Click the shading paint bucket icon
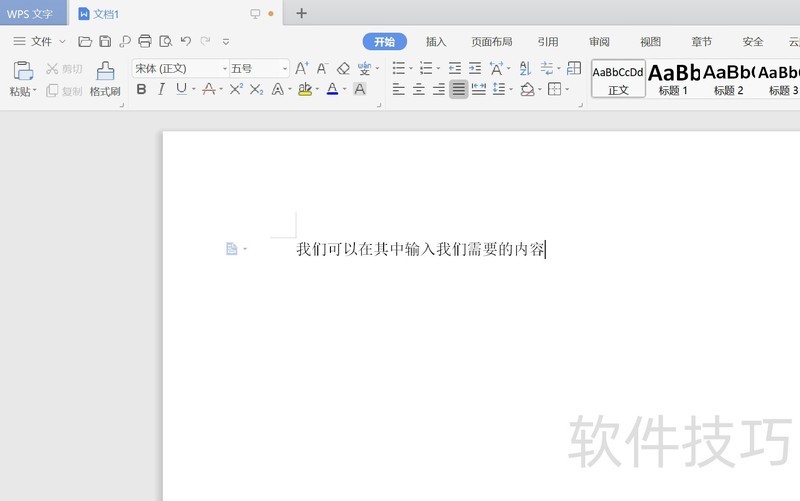Image resolution: width=800 pixels, height=501 pixels. pos(528,89)
